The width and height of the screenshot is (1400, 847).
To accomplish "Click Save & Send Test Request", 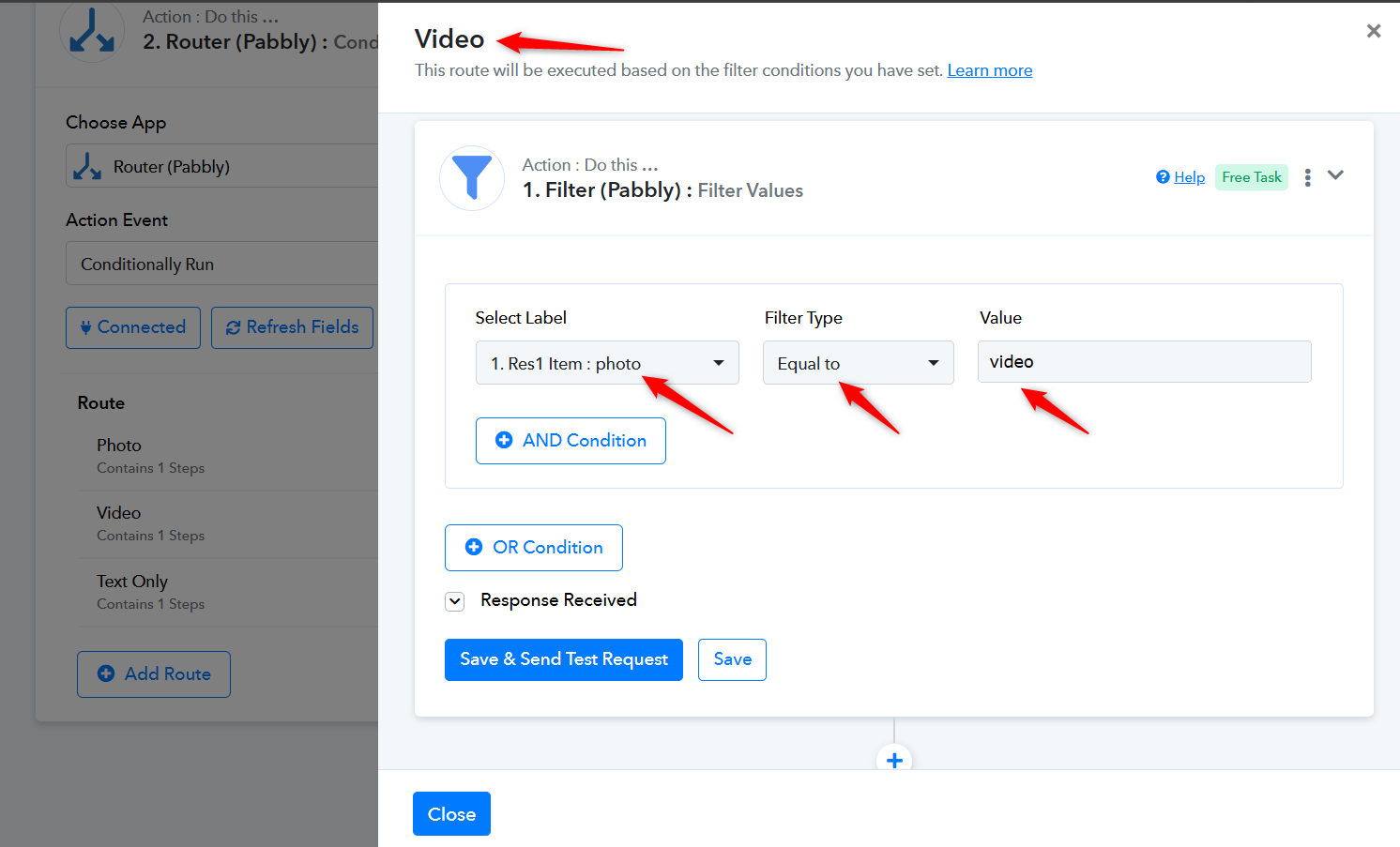I will [563, 659].
